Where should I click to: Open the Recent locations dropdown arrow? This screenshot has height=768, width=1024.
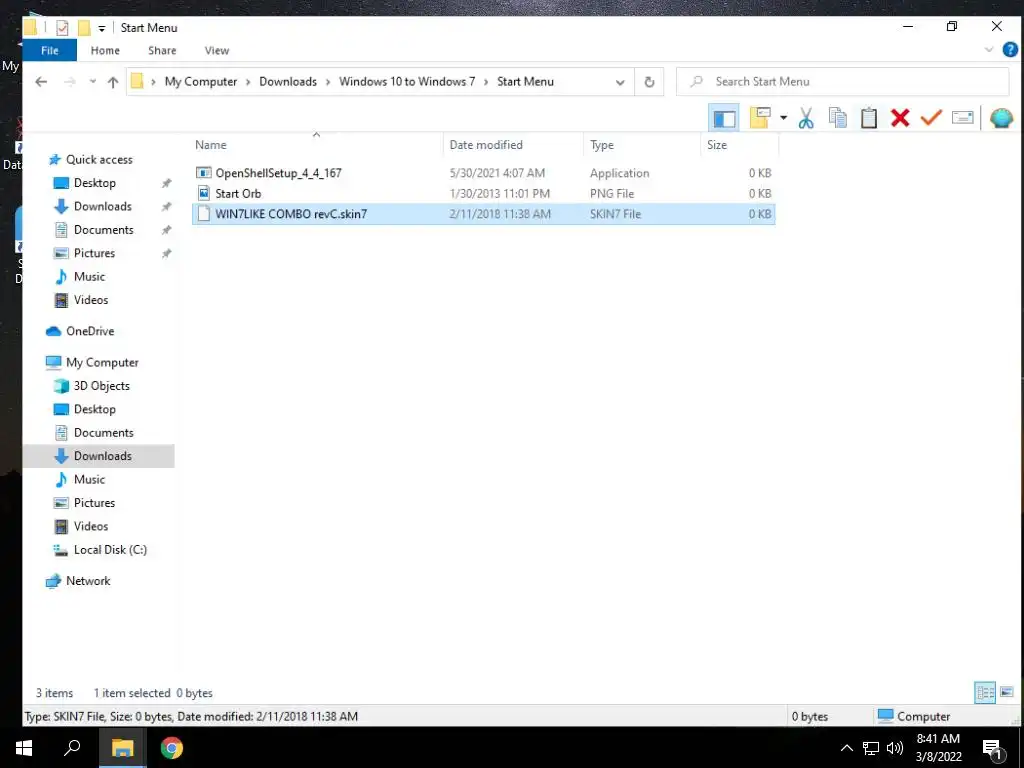click(x=93, y=82)
